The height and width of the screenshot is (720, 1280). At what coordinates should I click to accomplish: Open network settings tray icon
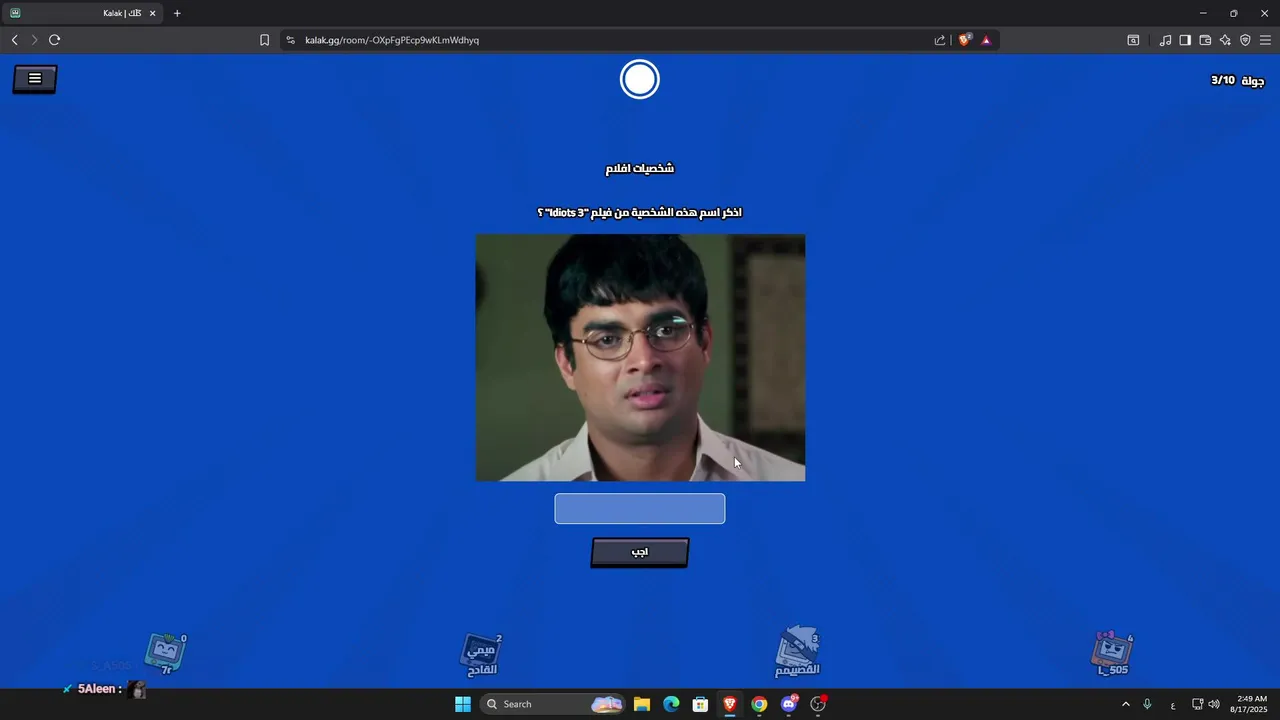1197,704
